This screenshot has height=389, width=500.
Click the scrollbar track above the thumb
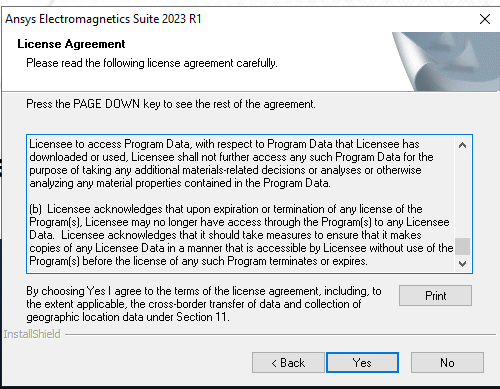coord(462,195)
